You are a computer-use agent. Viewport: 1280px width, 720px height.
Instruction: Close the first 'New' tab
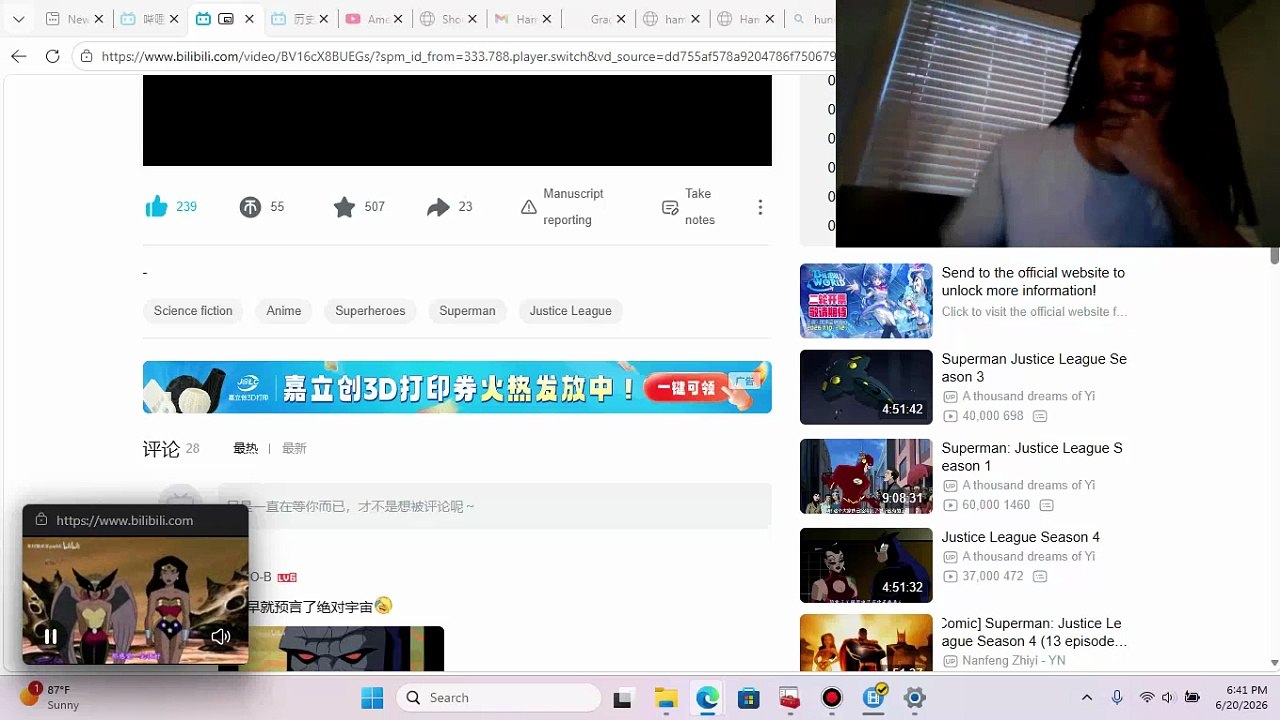[x=101, y=19]
